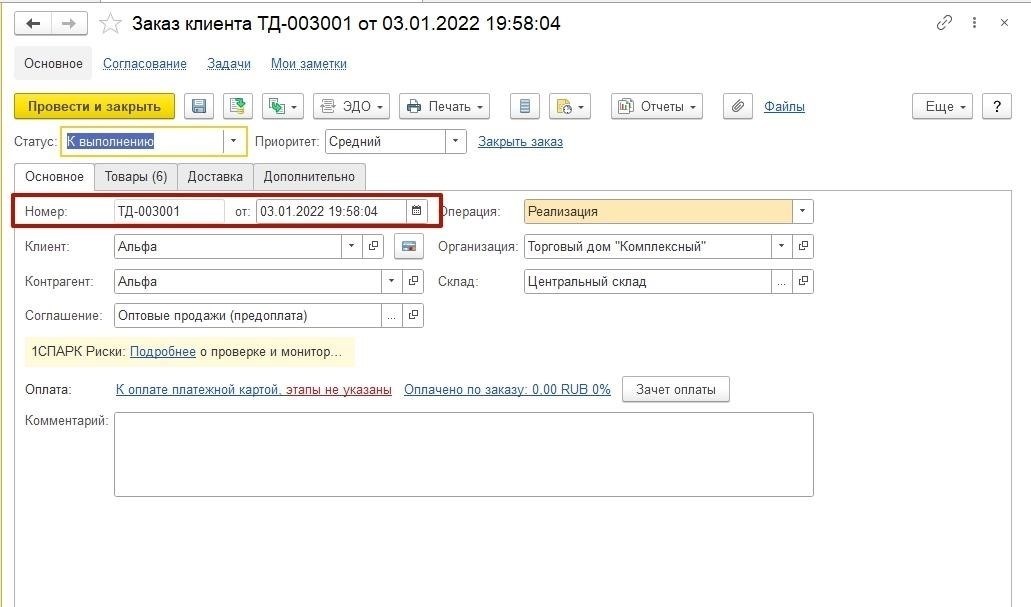1031x607 pixels.
Task: Expand the Клиент dropdown arrow
Action: pyautogui.click(x=352, y=247)
